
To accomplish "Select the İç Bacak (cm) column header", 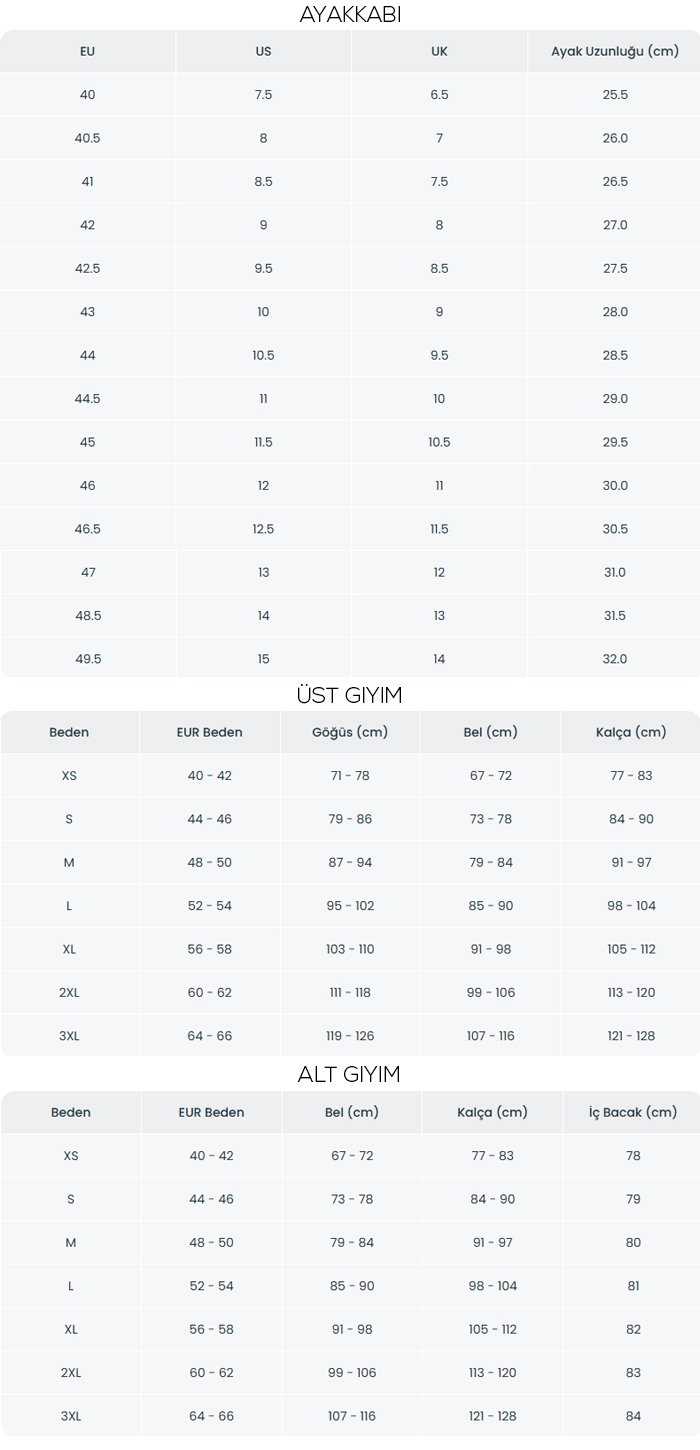I will coord(633,1112).
